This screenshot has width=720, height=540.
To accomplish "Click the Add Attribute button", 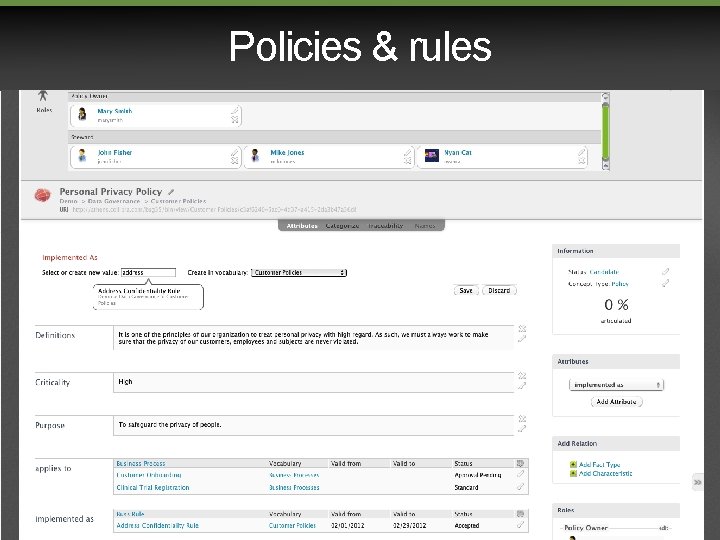I will coord(616,402).
